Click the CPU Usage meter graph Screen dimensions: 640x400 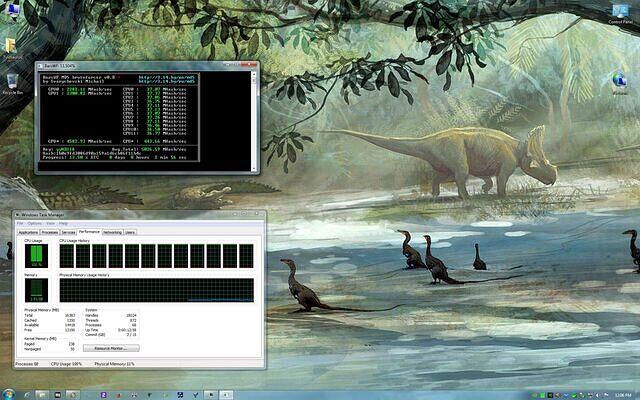click(x=35, y=256)
